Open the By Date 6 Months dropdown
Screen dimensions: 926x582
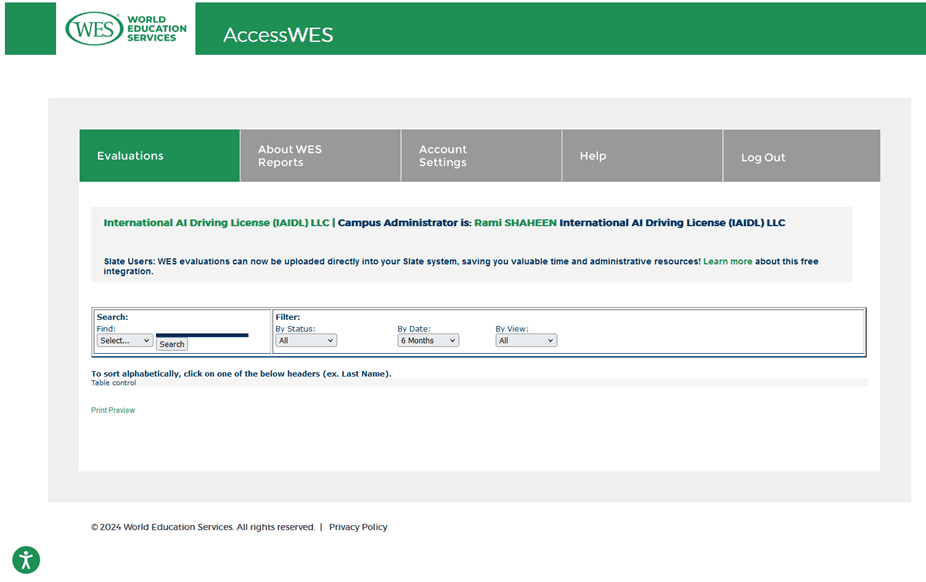coord(428,341)
